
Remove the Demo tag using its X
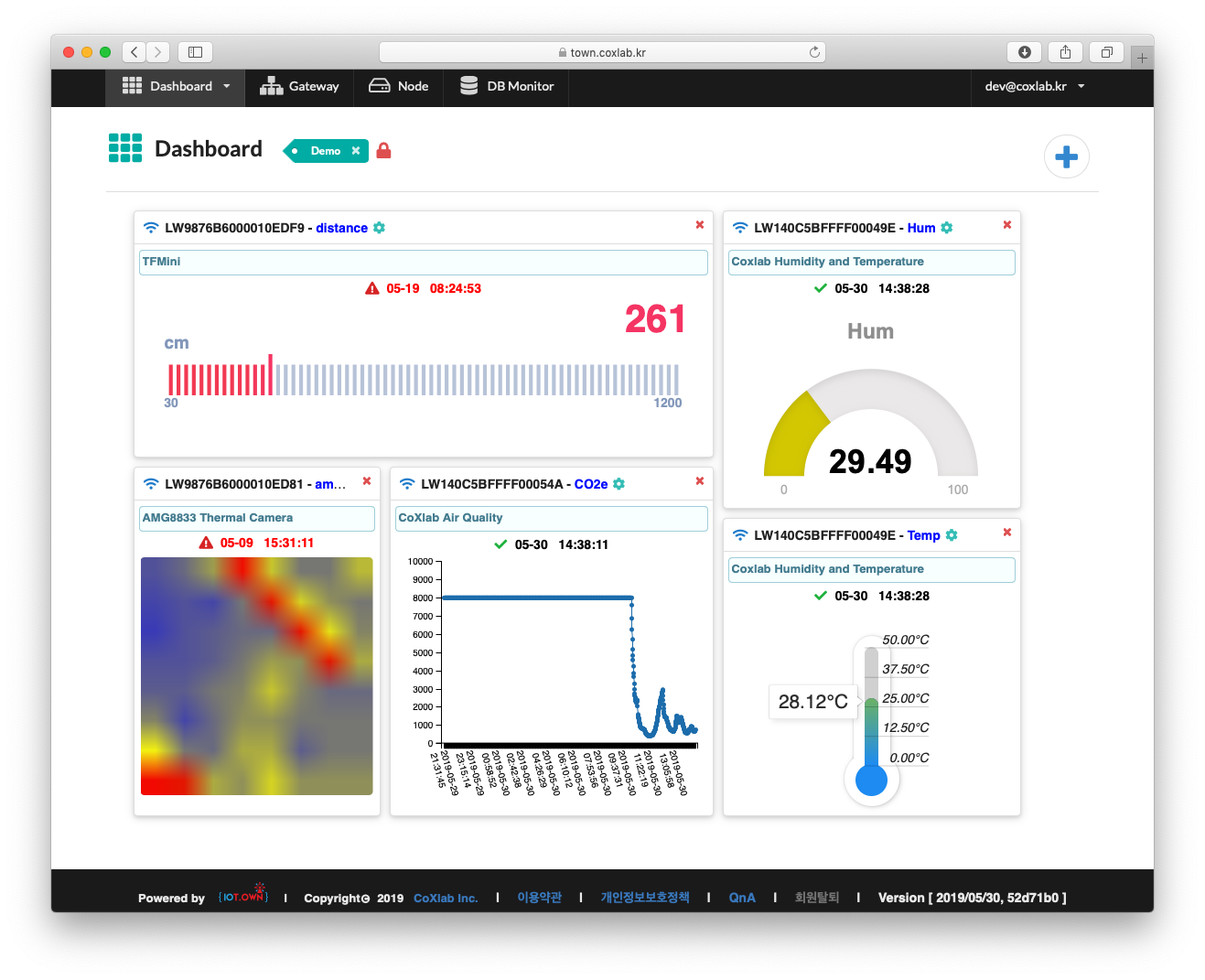click(x=356, y=151)
